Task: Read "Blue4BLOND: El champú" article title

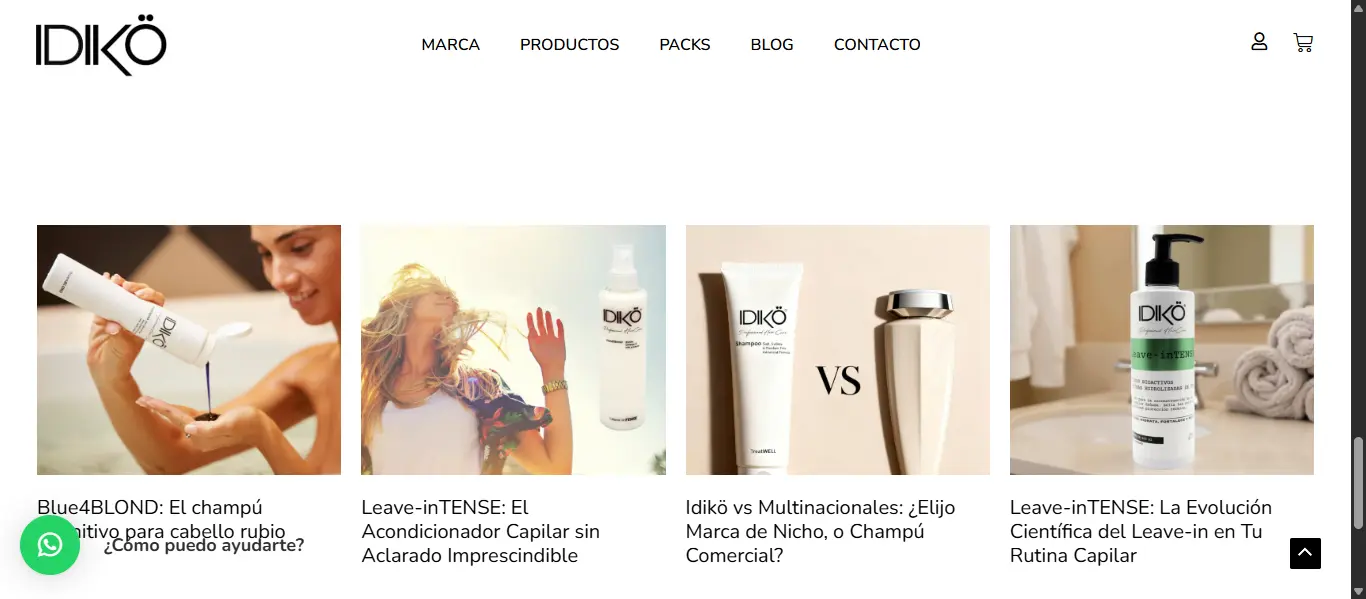Action: pos(150,508)
